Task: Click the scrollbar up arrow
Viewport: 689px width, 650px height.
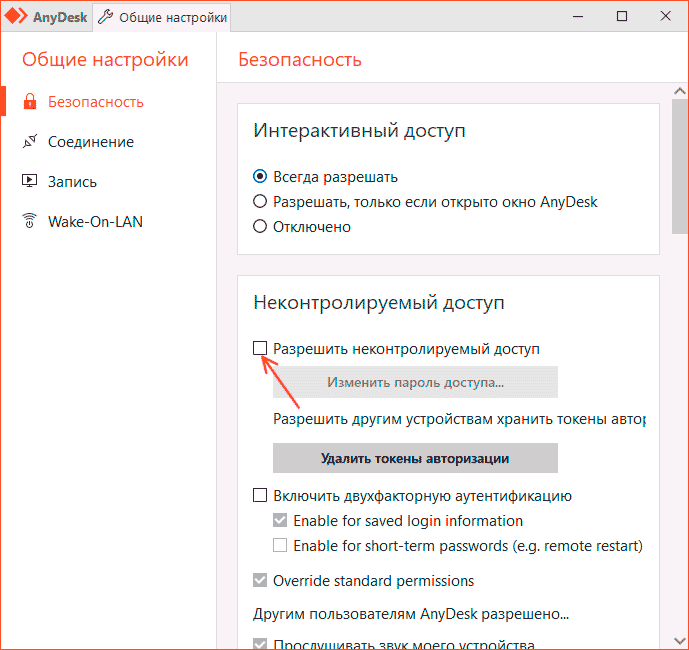Action: pos(680,91)
